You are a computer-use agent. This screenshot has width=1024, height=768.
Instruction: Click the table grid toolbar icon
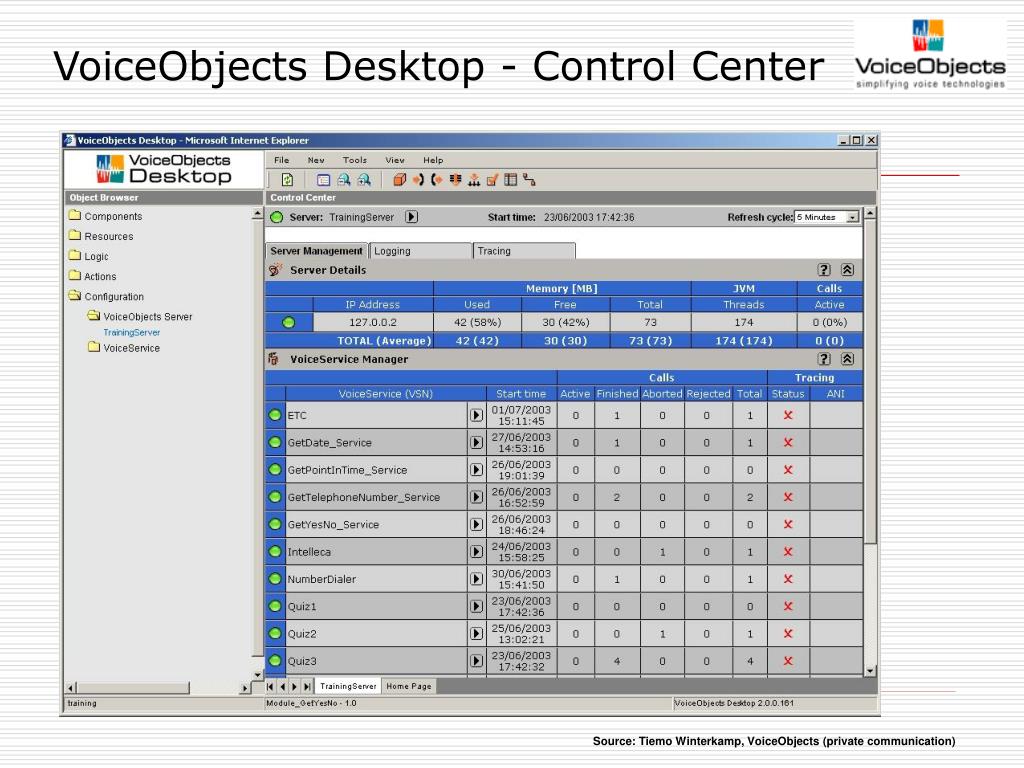point(511,180)
